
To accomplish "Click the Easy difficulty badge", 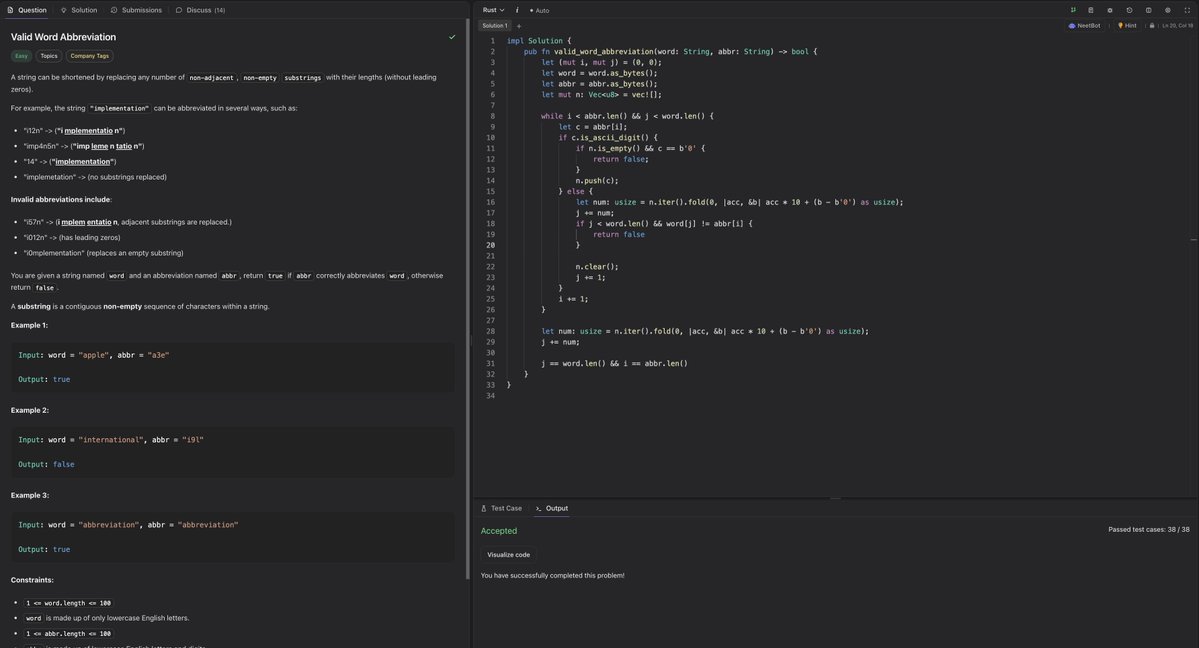I will click(21, 56).
